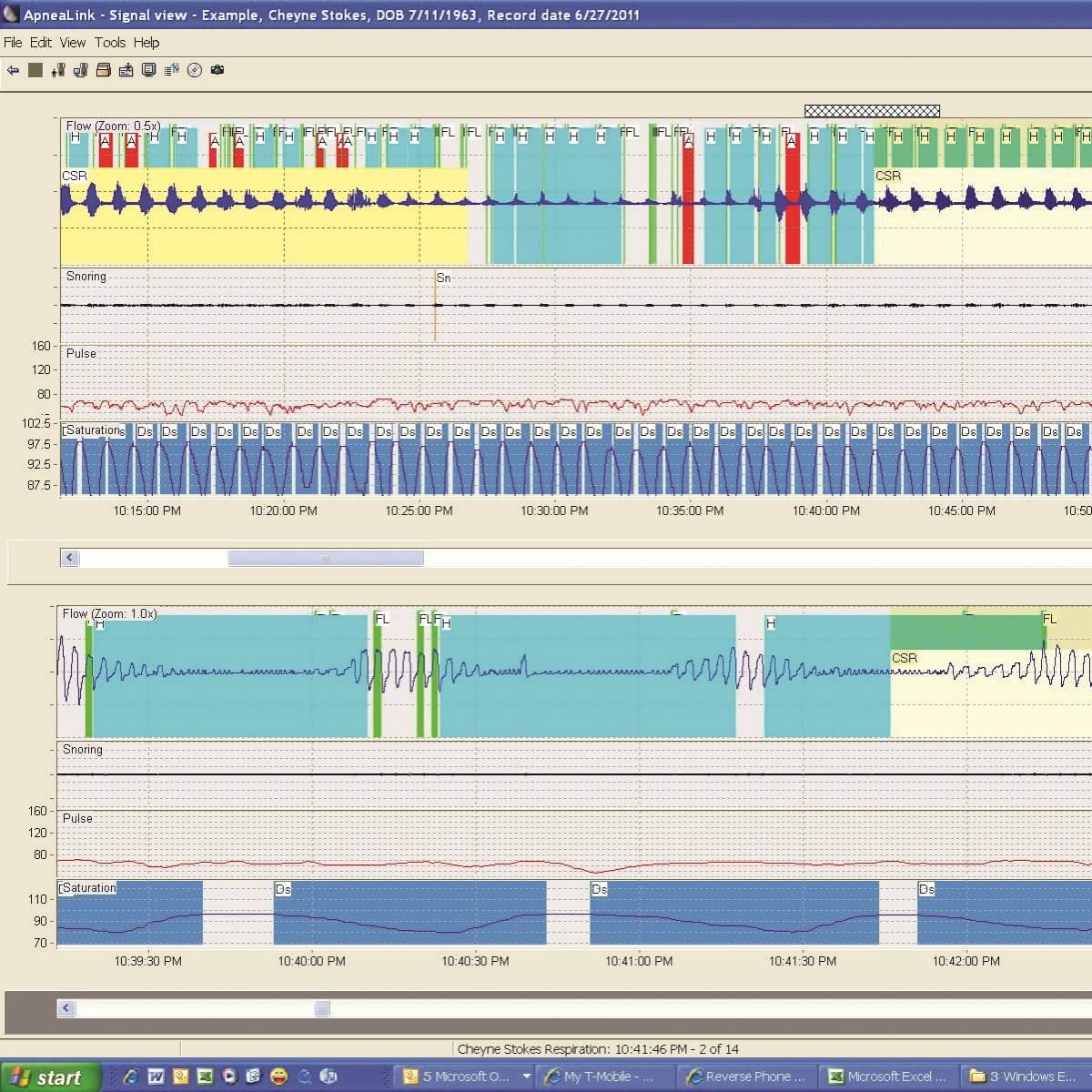The image size is (1092, 1092).
Task: Open the Tools menu
Action: click(109, 43)
